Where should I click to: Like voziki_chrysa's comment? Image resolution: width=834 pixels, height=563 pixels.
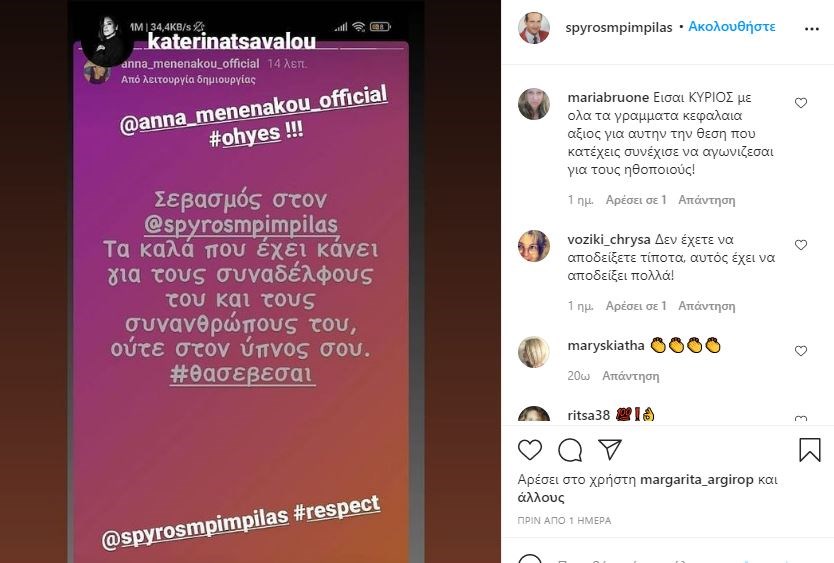coord(800,245)
